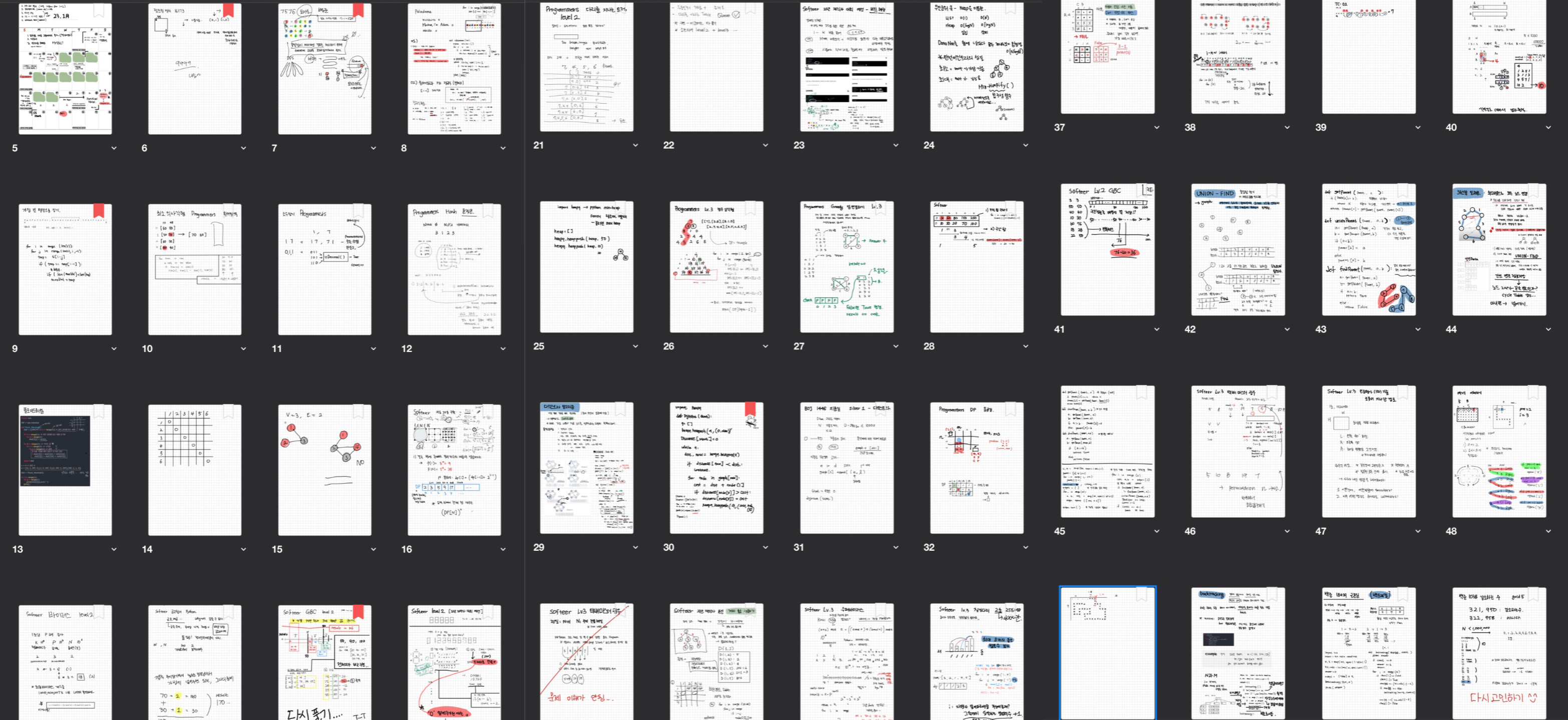Open the chevron menu for page 32
The width and height of the screenshot is (1568, 720).
[x=1026, y=547]
